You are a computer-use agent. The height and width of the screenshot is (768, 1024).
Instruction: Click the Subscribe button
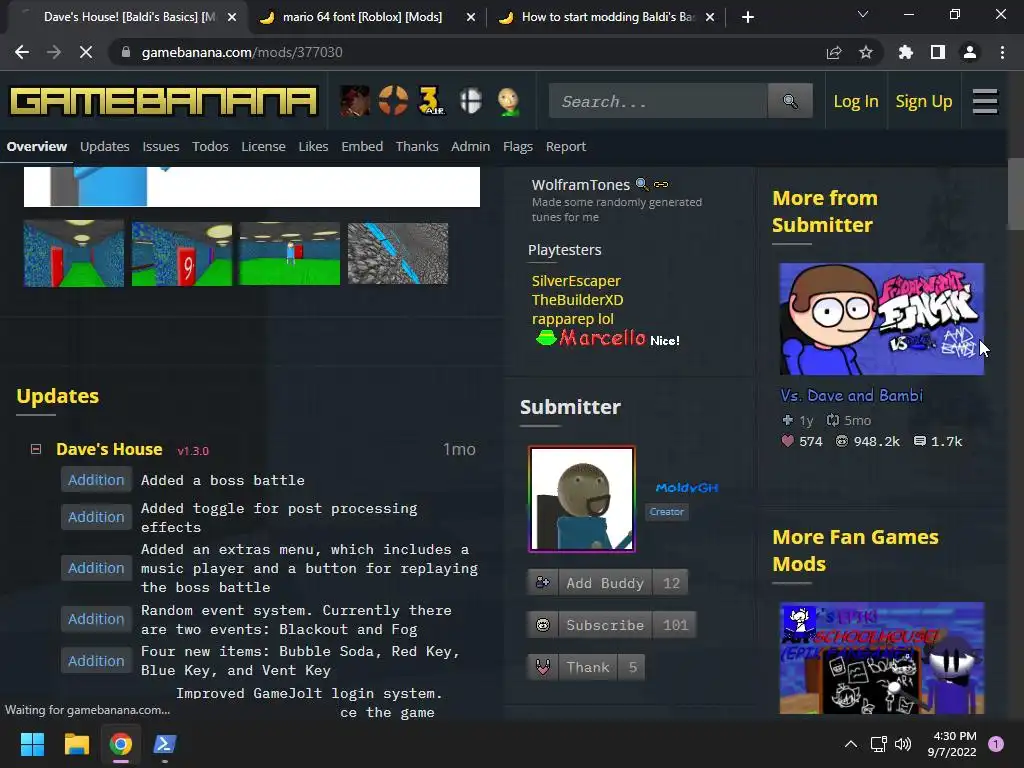pos(611,625)
